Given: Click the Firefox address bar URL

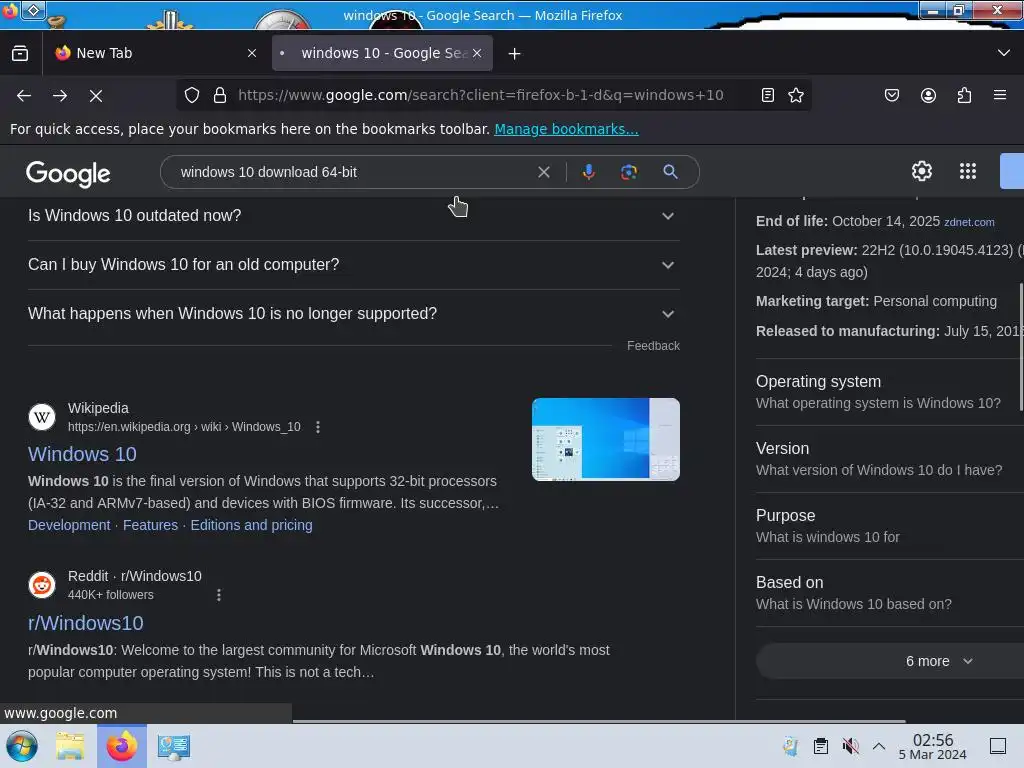Looking at the screenshot, I should pos(481,95).
